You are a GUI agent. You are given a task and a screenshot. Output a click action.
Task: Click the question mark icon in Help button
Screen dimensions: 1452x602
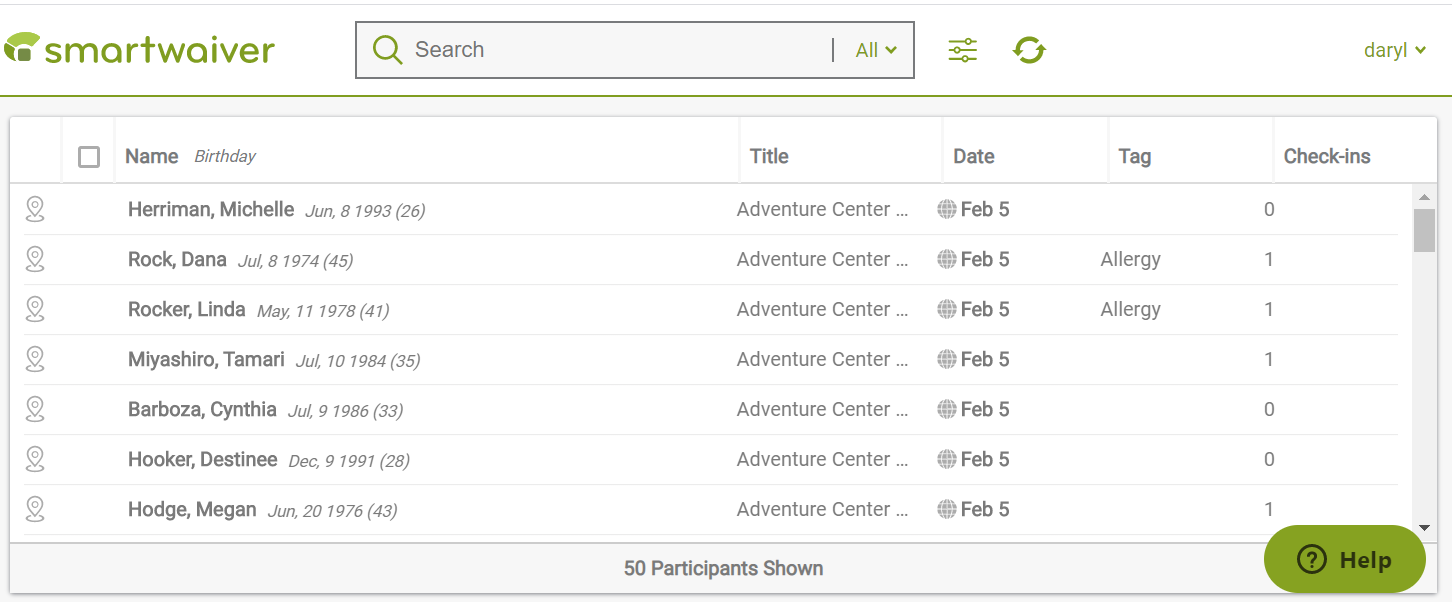pyautogui.click(x=1310, y=560)
